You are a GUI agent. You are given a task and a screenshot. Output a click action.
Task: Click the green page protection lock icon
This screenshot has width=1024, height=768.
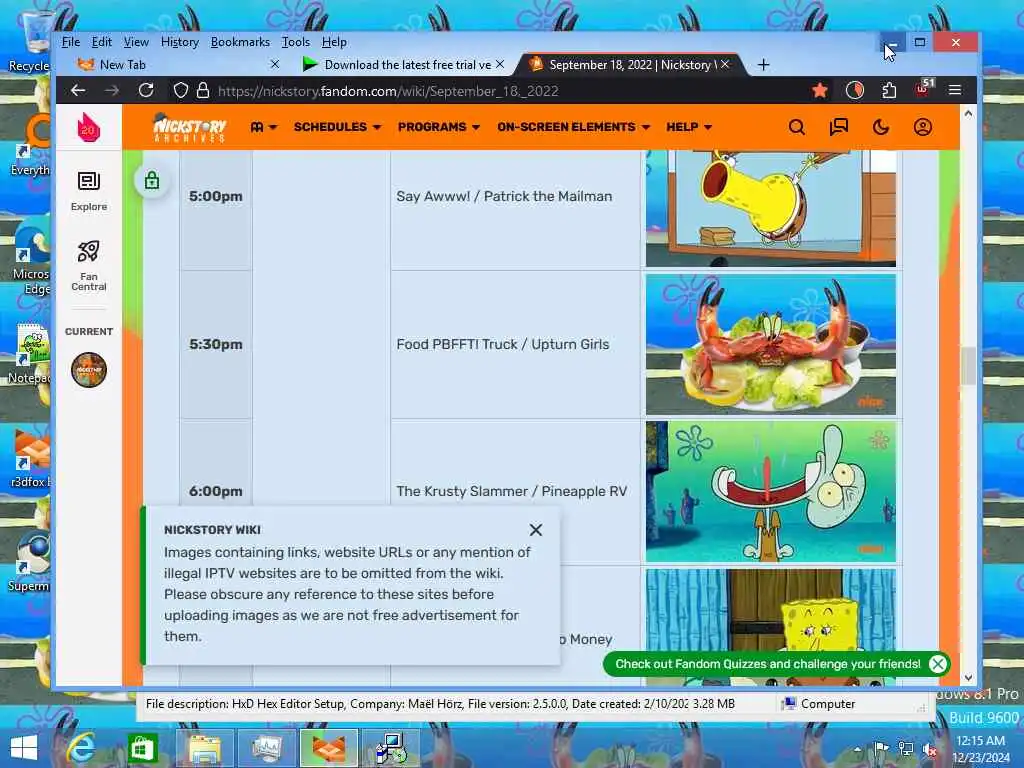pyautogui.click(x=152, y=180)
